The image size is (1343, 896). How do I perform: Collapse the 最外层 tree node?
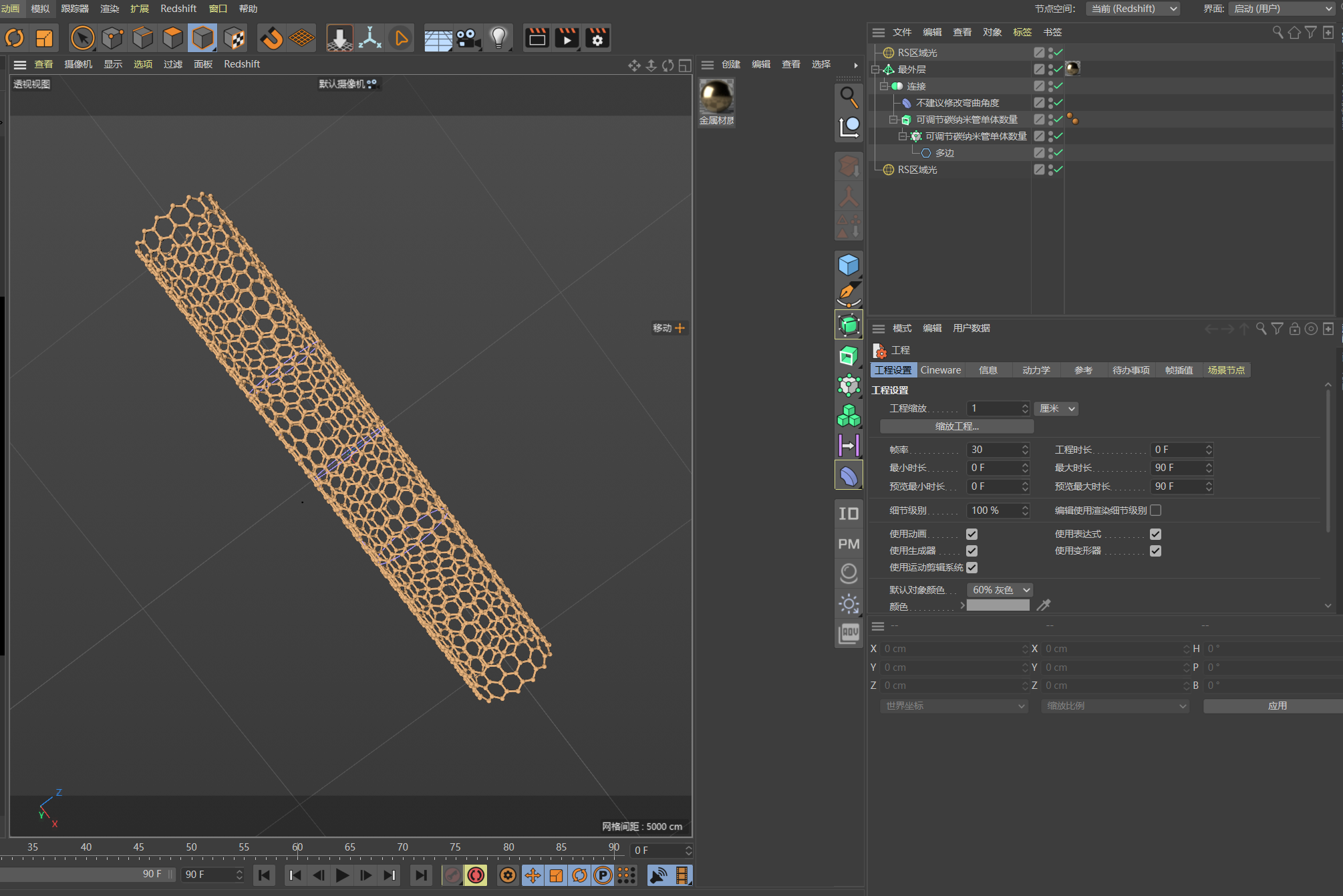(875, 69)
